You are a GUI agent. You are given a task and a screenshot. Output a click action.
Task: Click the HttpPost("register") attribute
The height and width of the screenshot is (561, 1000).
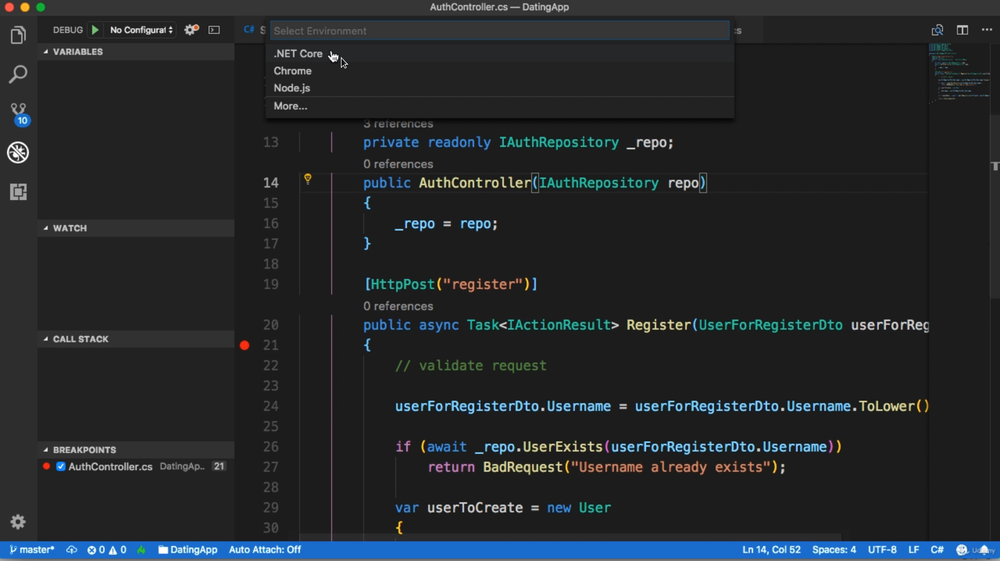451,284
